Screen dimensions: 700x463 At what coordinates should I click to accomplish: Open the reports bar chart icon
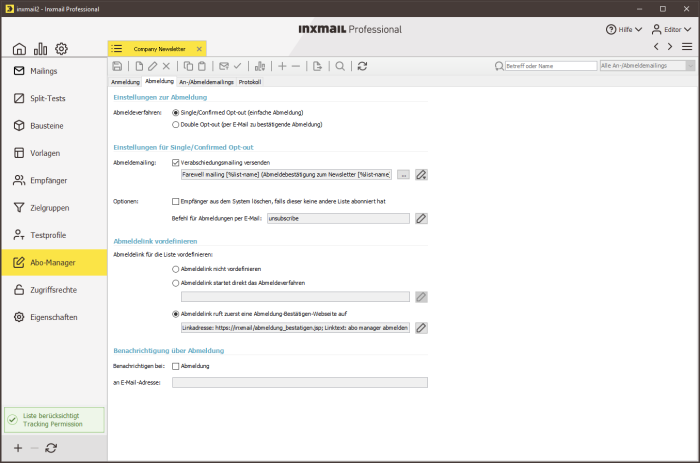[40, 49]
